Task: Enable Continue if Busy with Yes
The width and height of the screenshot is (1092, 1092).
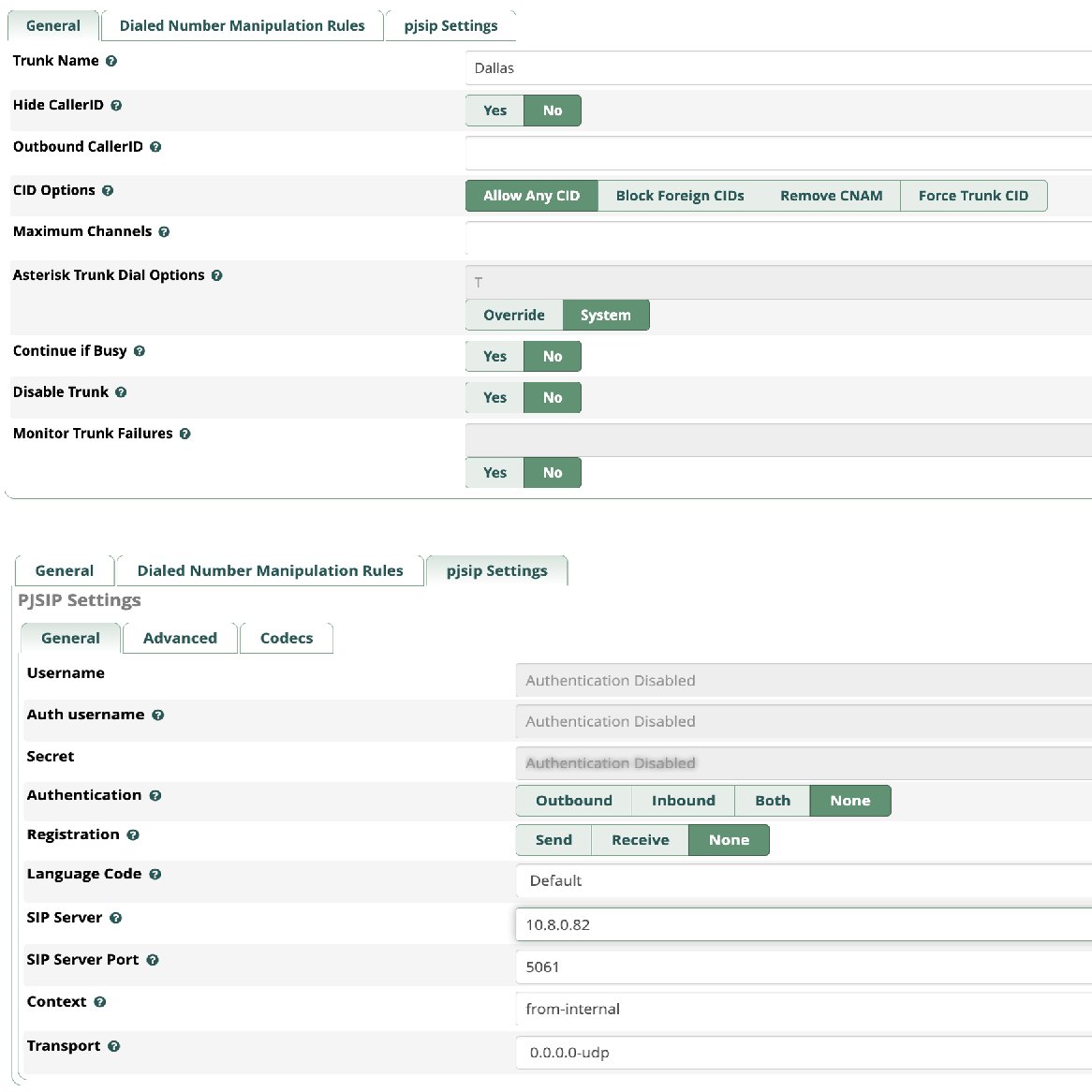Action: 494,357
